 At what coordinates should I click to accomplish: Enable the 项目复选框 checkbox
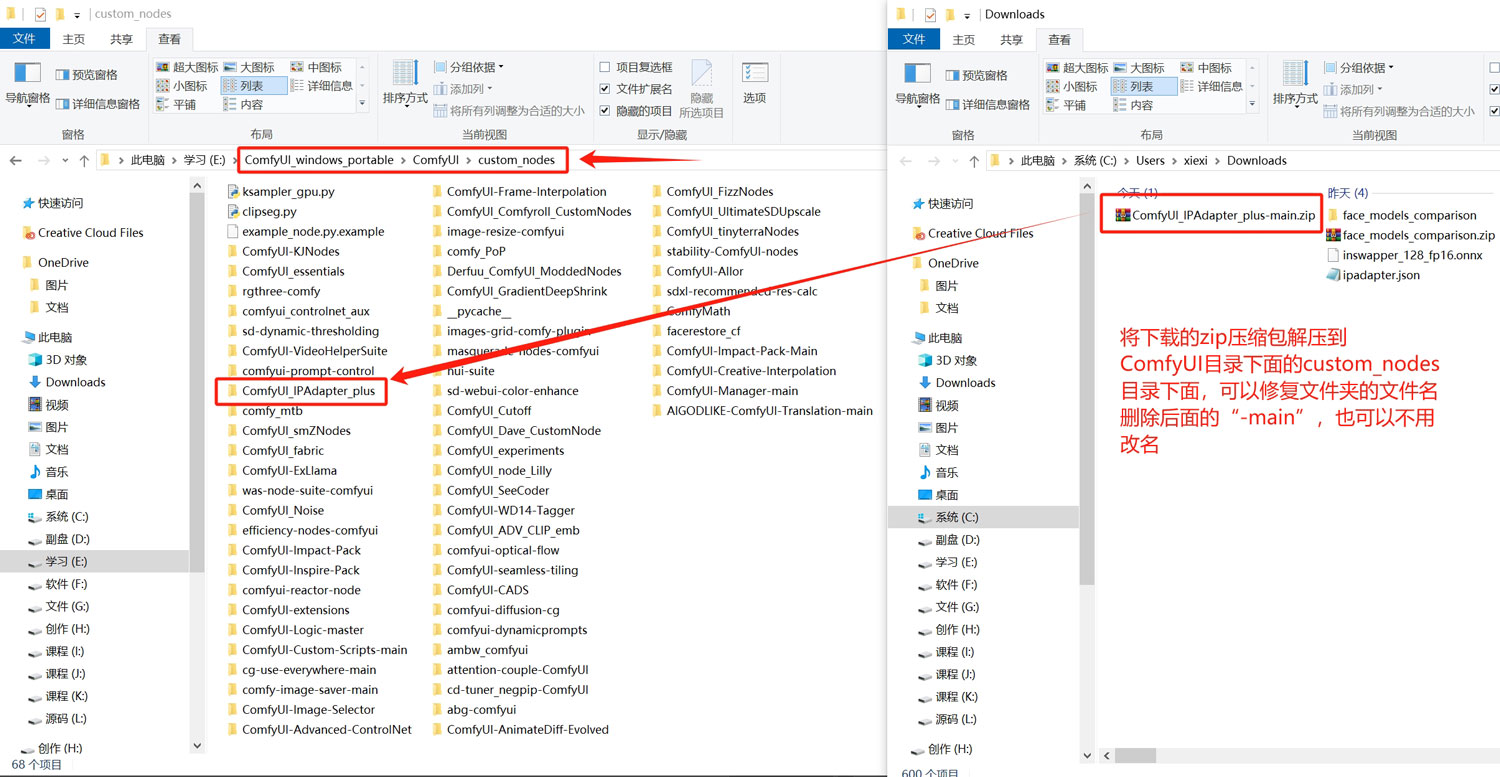(x=605, y=67)
